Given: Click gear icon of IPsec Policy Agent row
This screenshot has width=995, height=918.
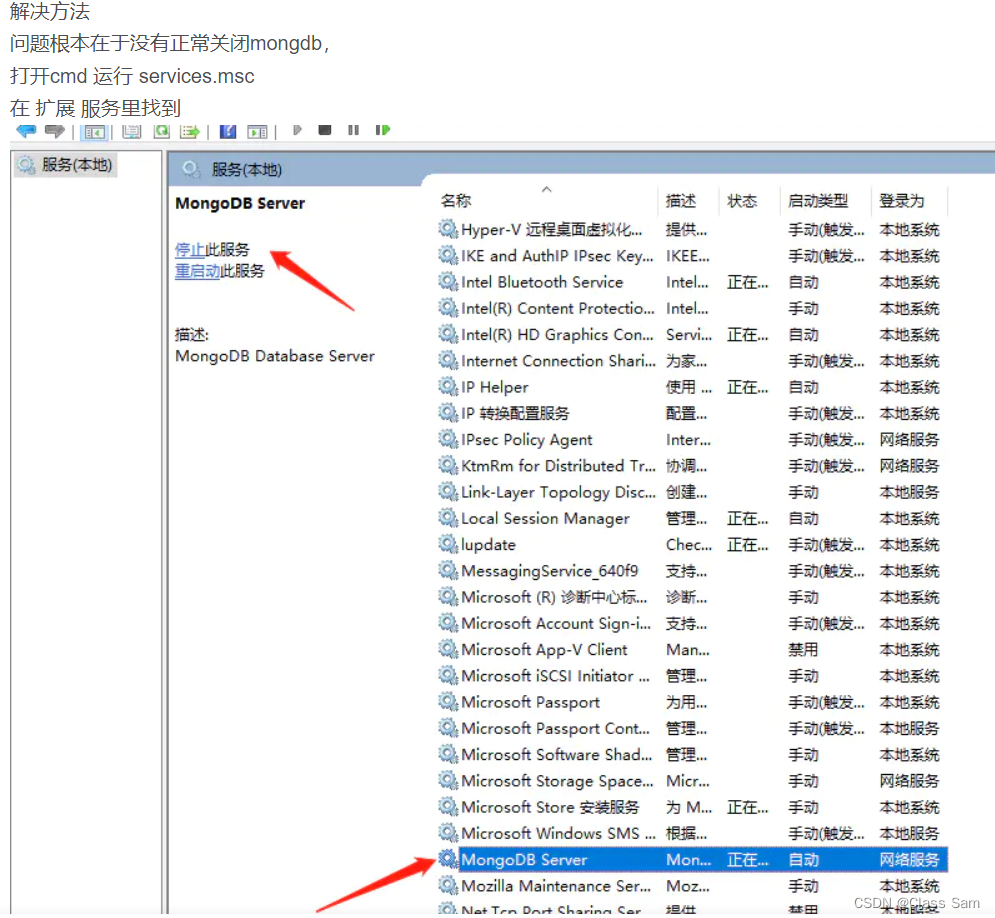Looking at the screenshot, I should pos(448,439).
